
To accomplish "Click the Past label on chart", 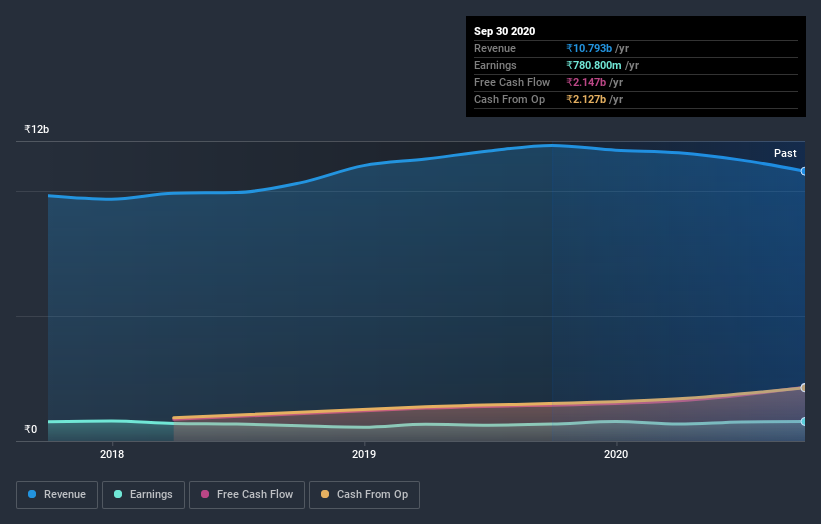I will [x=785, y=153].
